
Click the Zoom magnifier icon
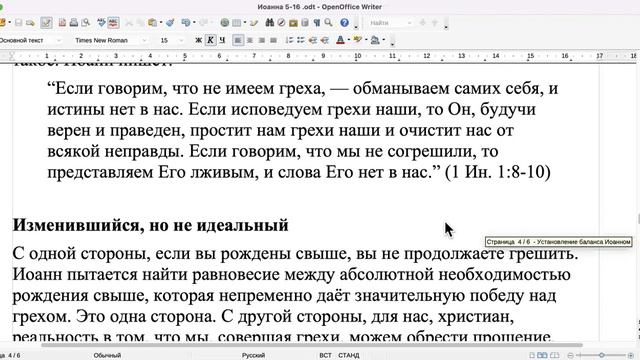(328, 23)
